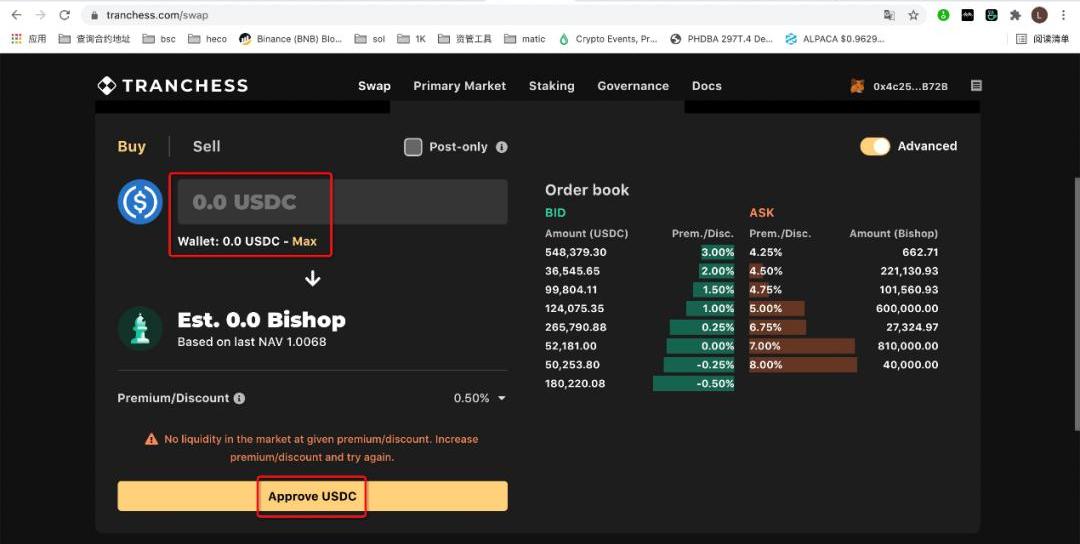This screenshot has width=1080, height=544.
Task: Click the USDC coin icon
Action: click(140, 202)
